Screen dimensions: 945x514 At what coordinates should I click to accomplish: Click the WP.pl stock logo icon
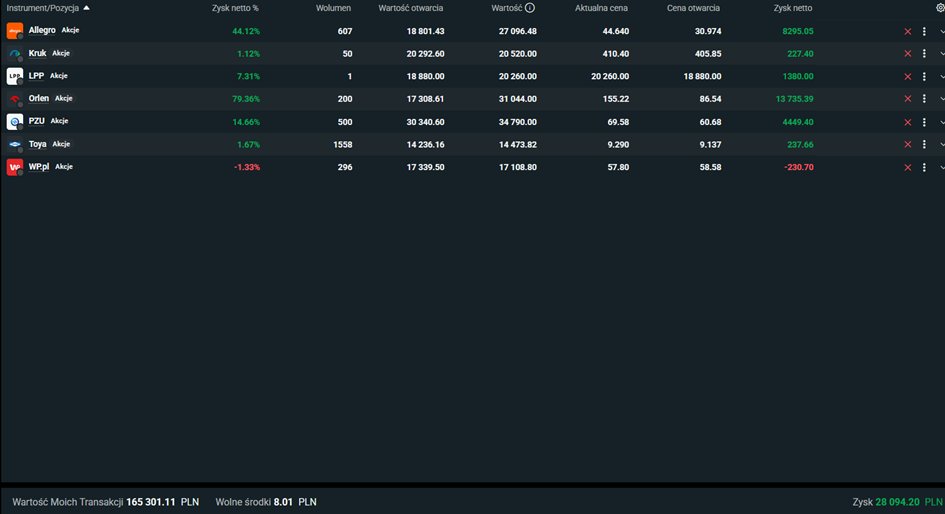click(x=14, y=167)
